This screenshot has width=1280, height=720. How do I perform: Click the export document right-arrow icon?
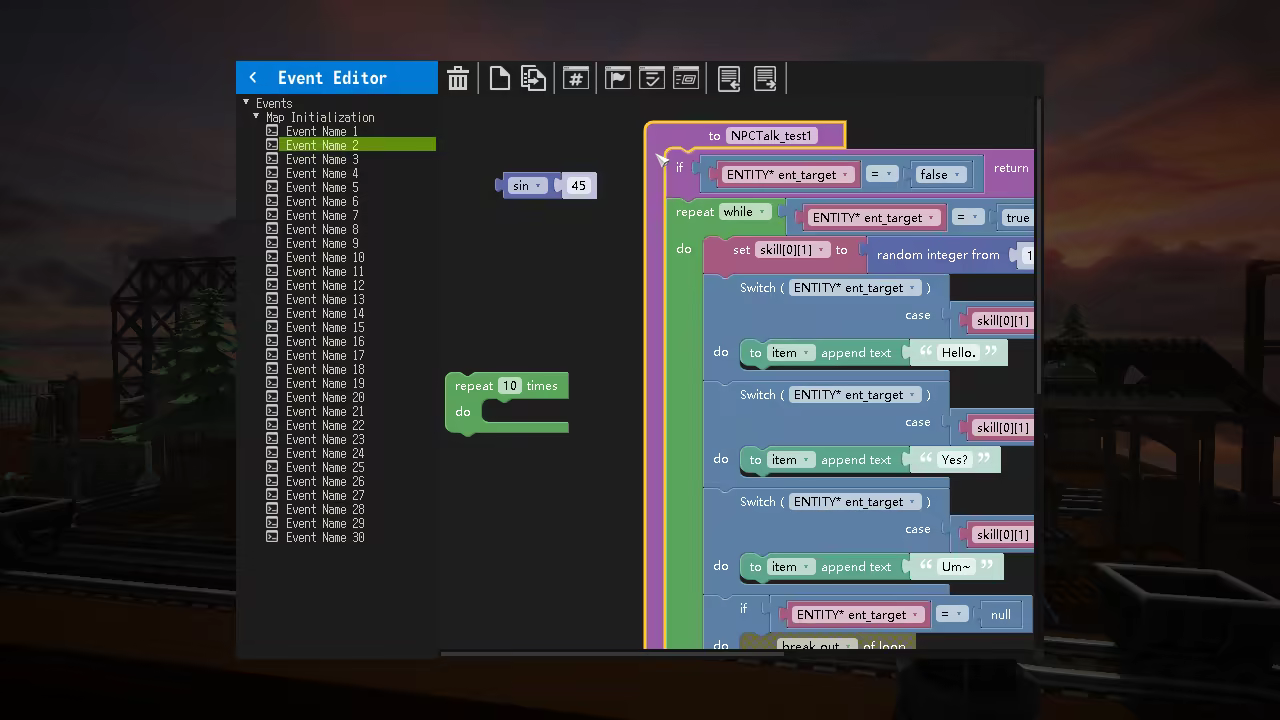click(765, 79)
